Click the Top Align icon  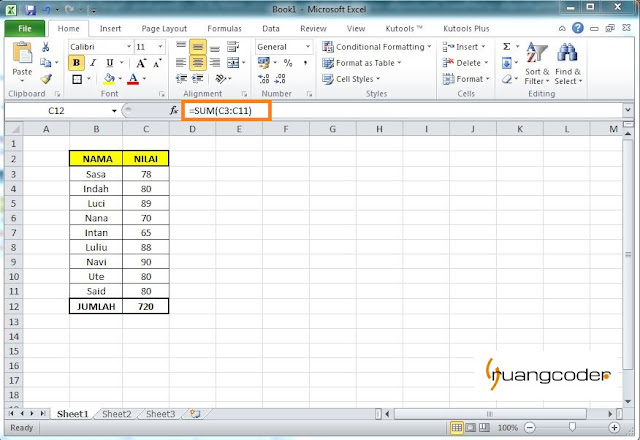181,47
